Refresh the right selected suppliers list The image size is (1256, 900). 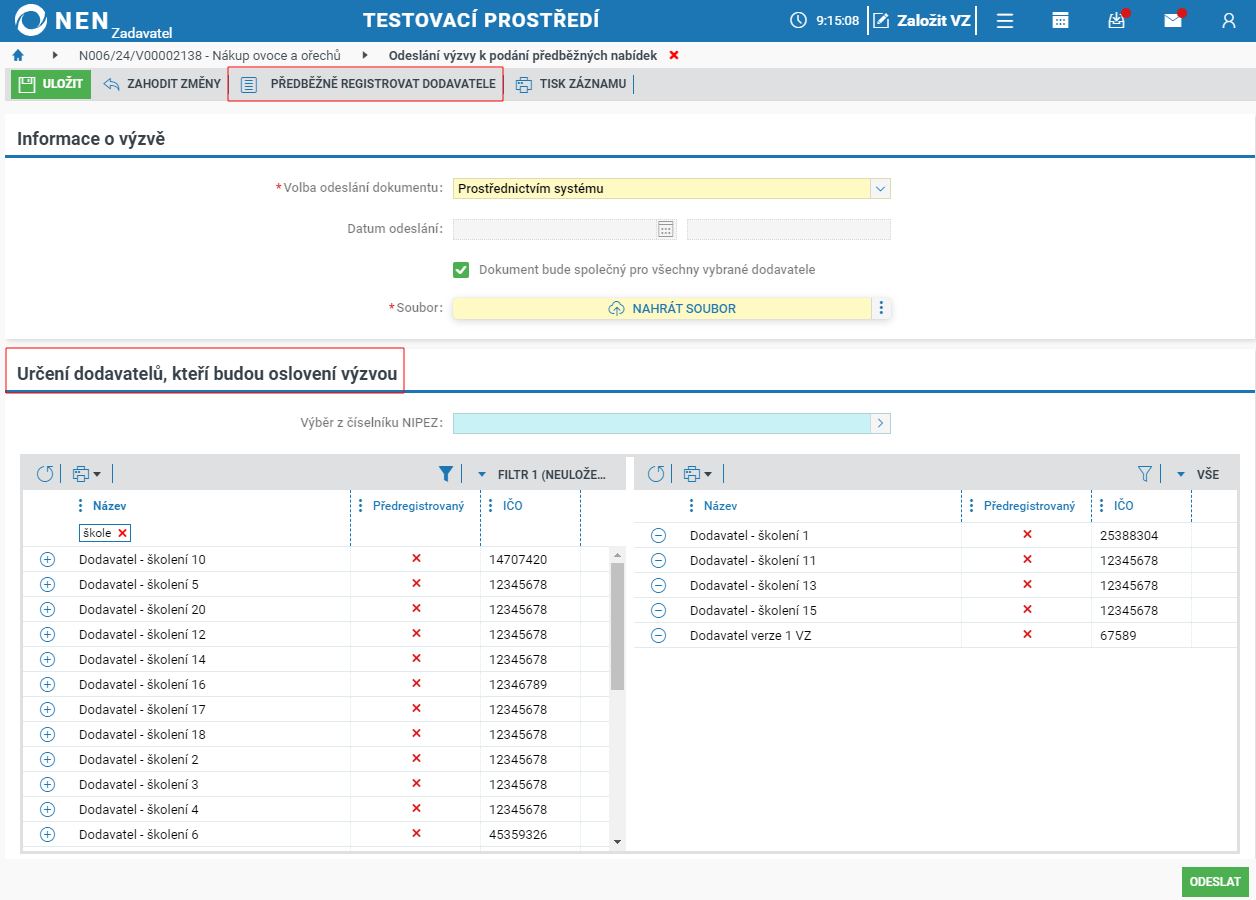pyautogui.click(x=656, y=474)
